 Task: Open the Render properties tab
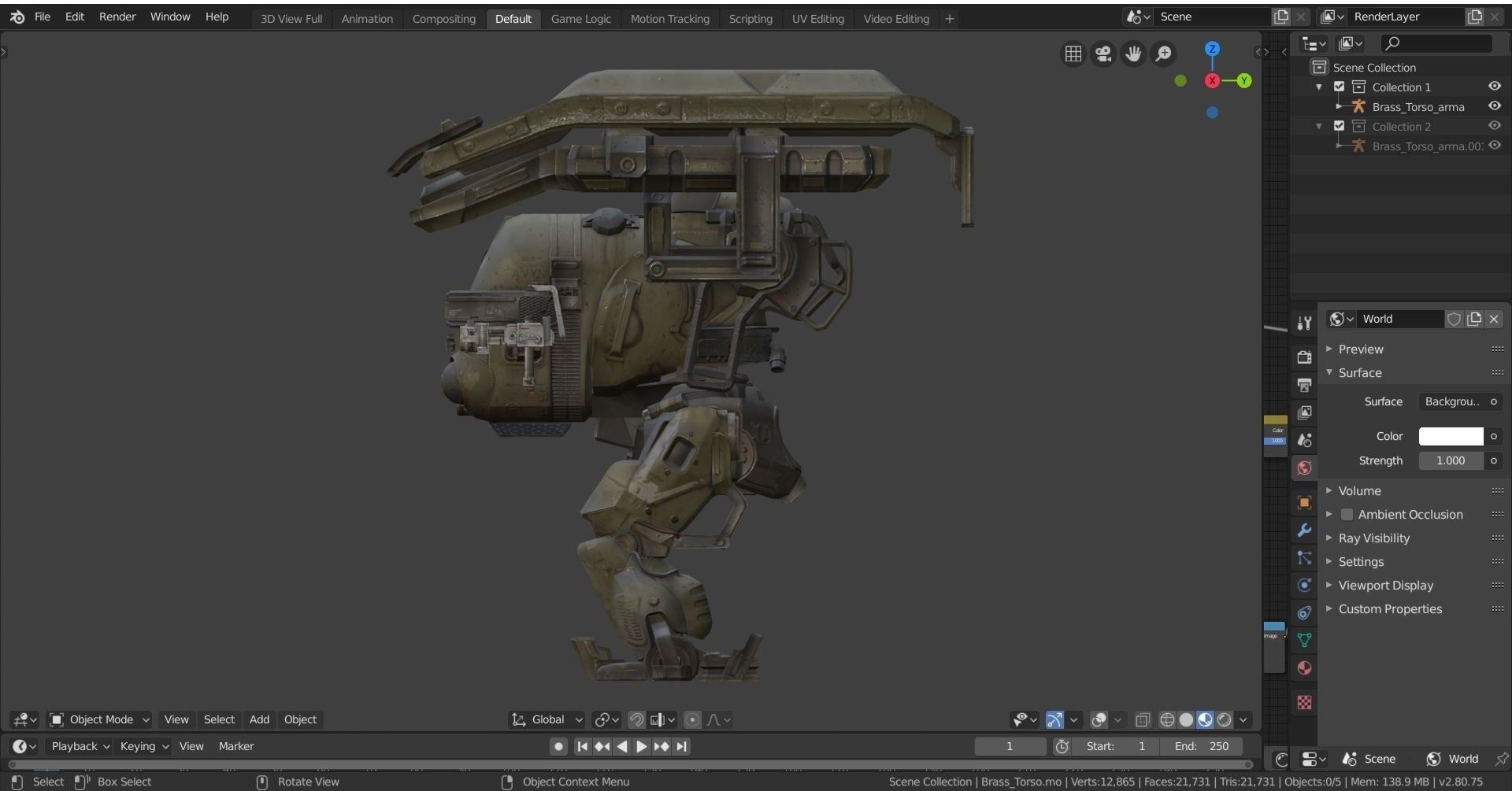(x=1304, y=357)
